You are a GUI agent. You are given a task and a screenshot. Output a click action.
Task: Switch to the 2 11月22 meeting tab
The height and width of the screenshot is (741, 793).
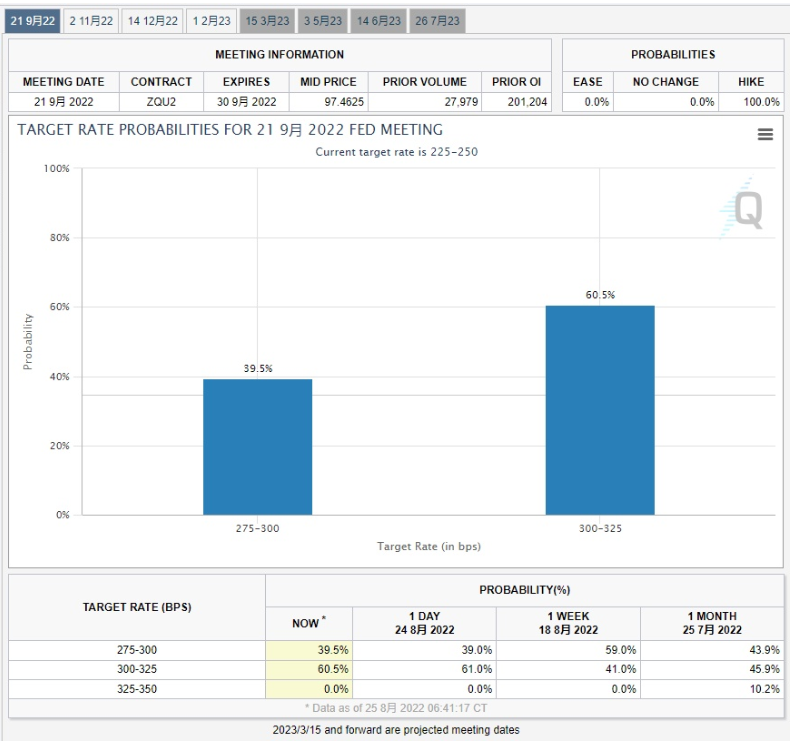click(92, 21)
